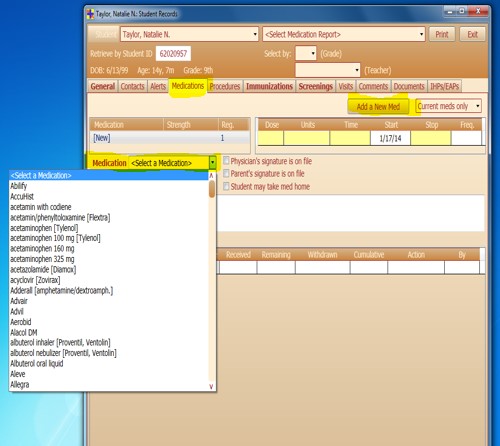
Task: Click the Time cell in schedule grid
Action: [350, 138]
